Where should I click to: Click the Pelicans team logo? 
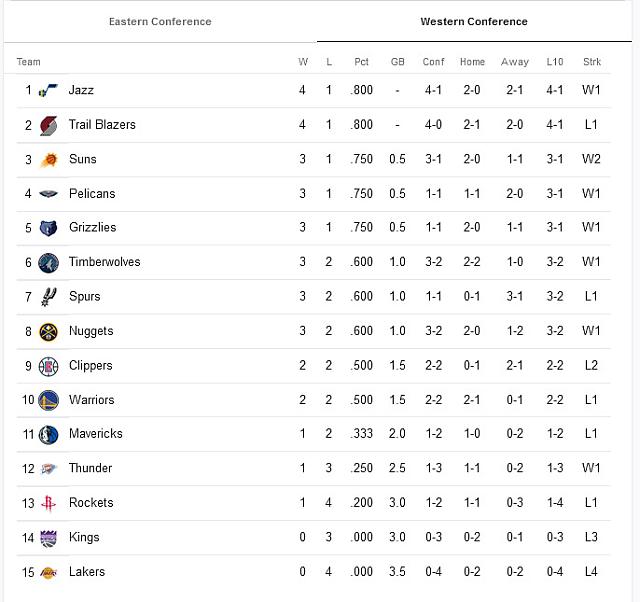pos(48,194)
